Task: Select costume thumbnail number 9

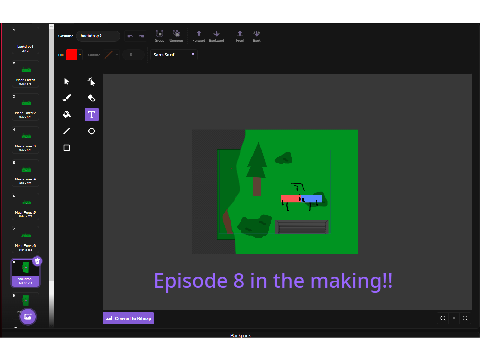Action: tap(25, 302)
